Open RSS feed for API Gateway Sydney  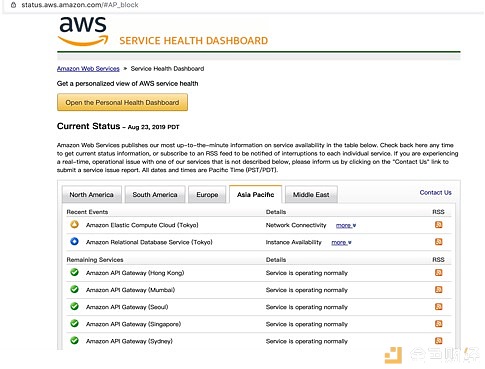coord(439,341)
